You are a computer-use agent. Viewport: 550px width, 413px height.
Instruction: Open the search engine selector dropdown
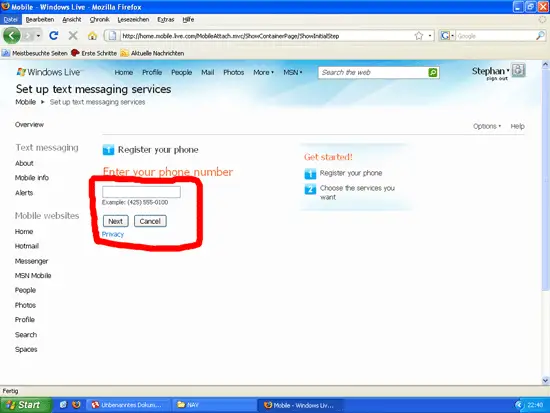pyautogui.click(x=447, y=36)
